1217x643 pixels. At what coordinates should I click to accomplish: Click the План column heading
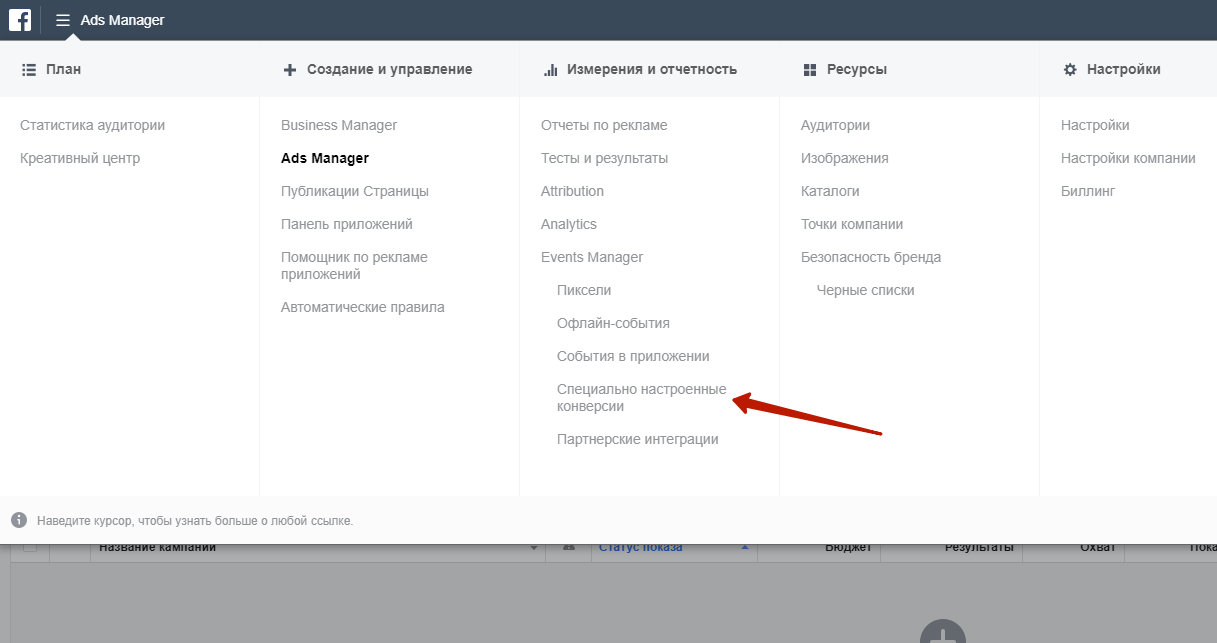coord(64,69)
